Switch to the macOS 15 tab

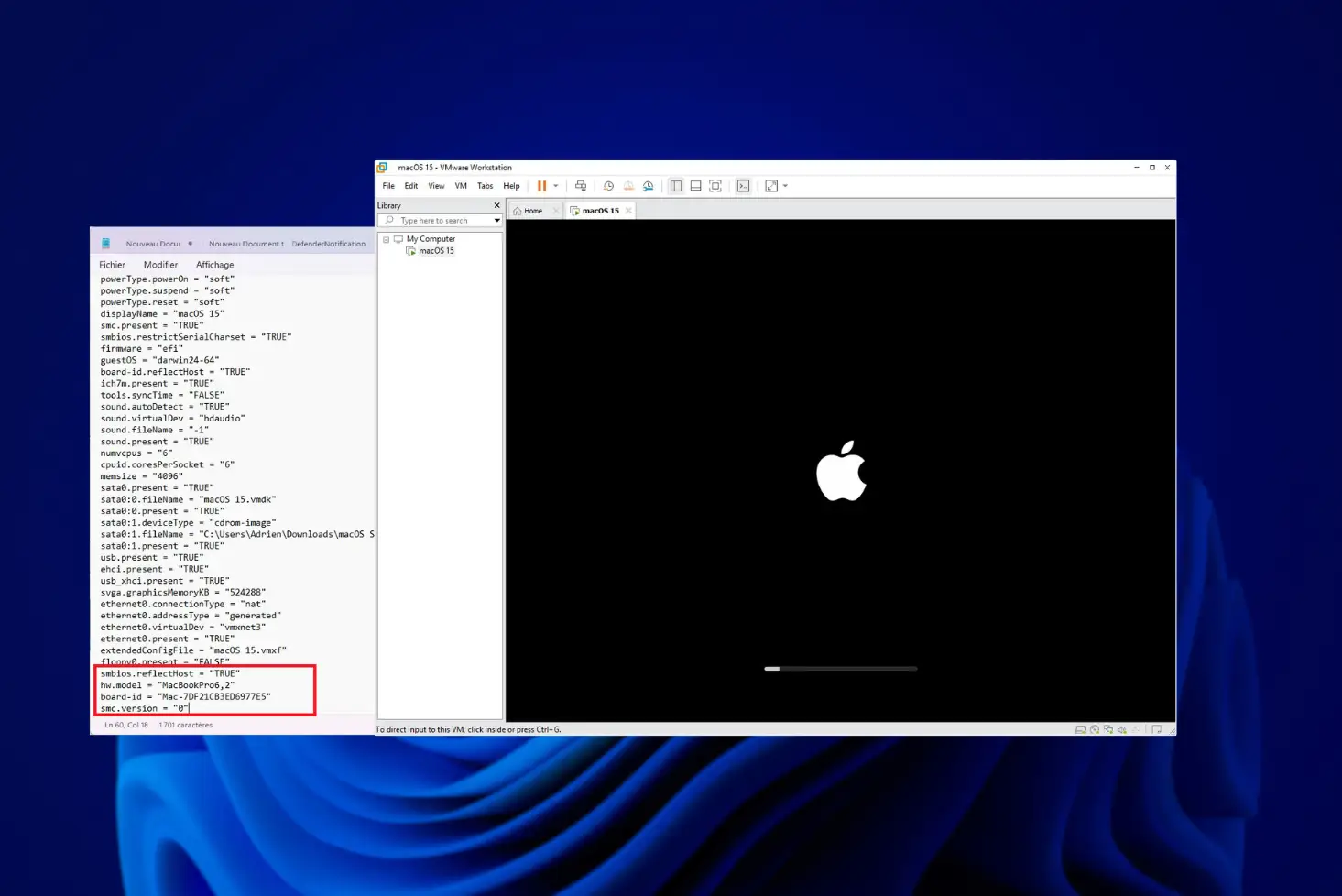tap(601, 211)
